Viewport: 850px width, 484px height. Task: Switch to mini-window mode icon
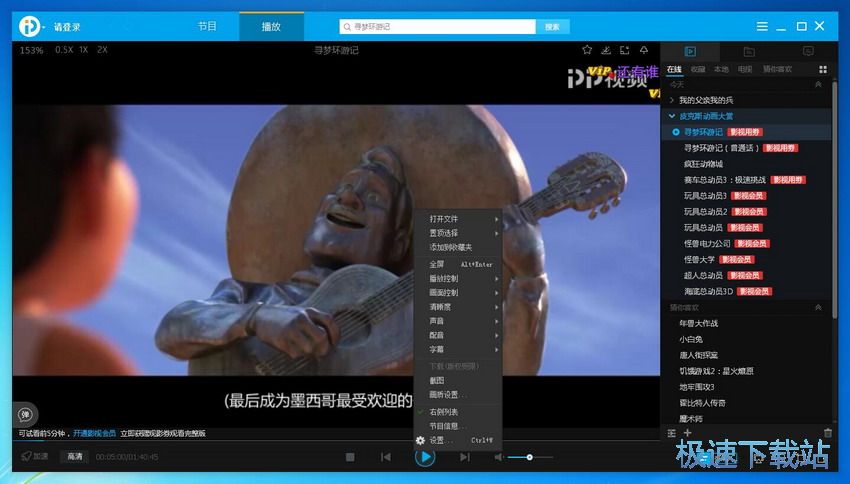(x=624, y=50)
